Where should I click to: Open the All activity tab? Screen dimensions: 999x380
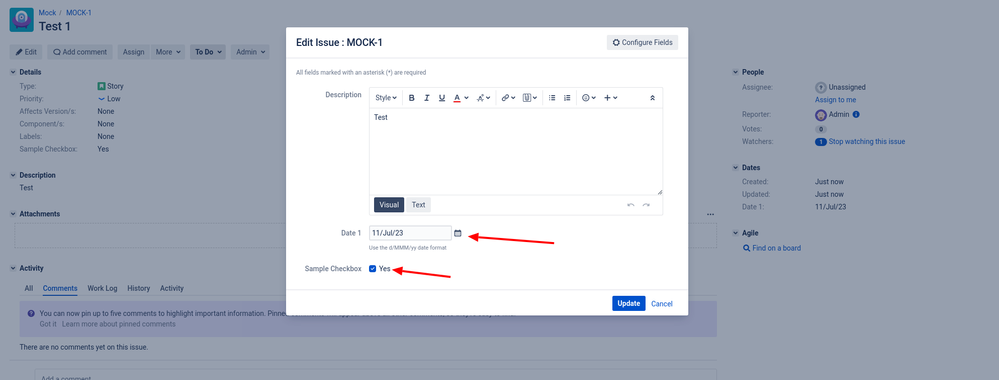(29, 288)
